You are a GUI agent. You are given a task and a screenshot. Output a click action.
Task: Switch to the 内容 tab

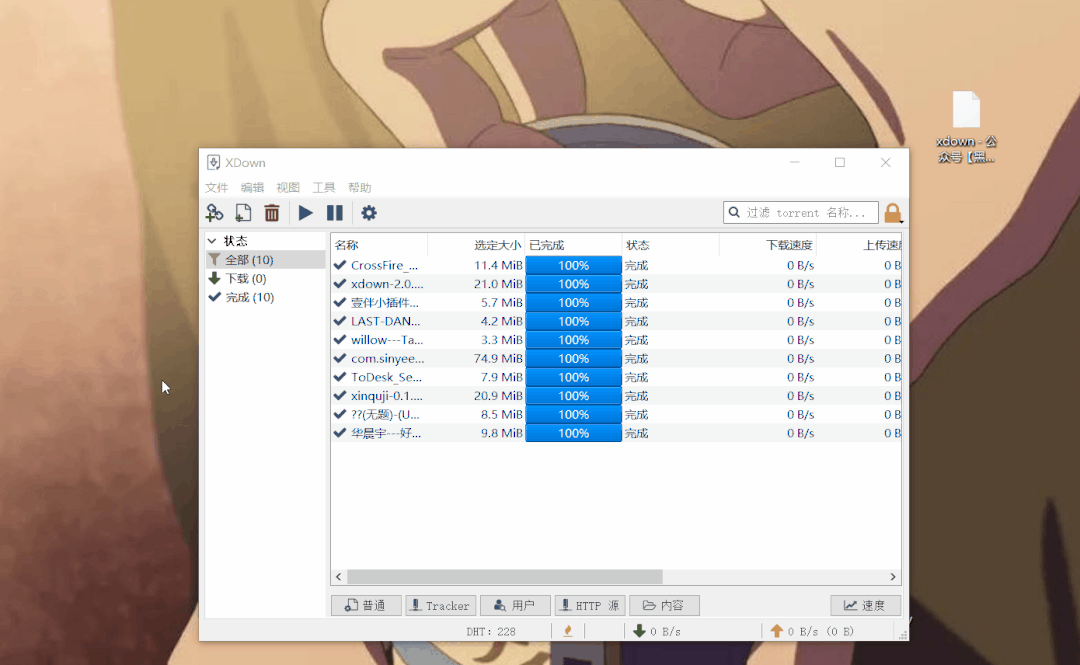tap(664, 605)
